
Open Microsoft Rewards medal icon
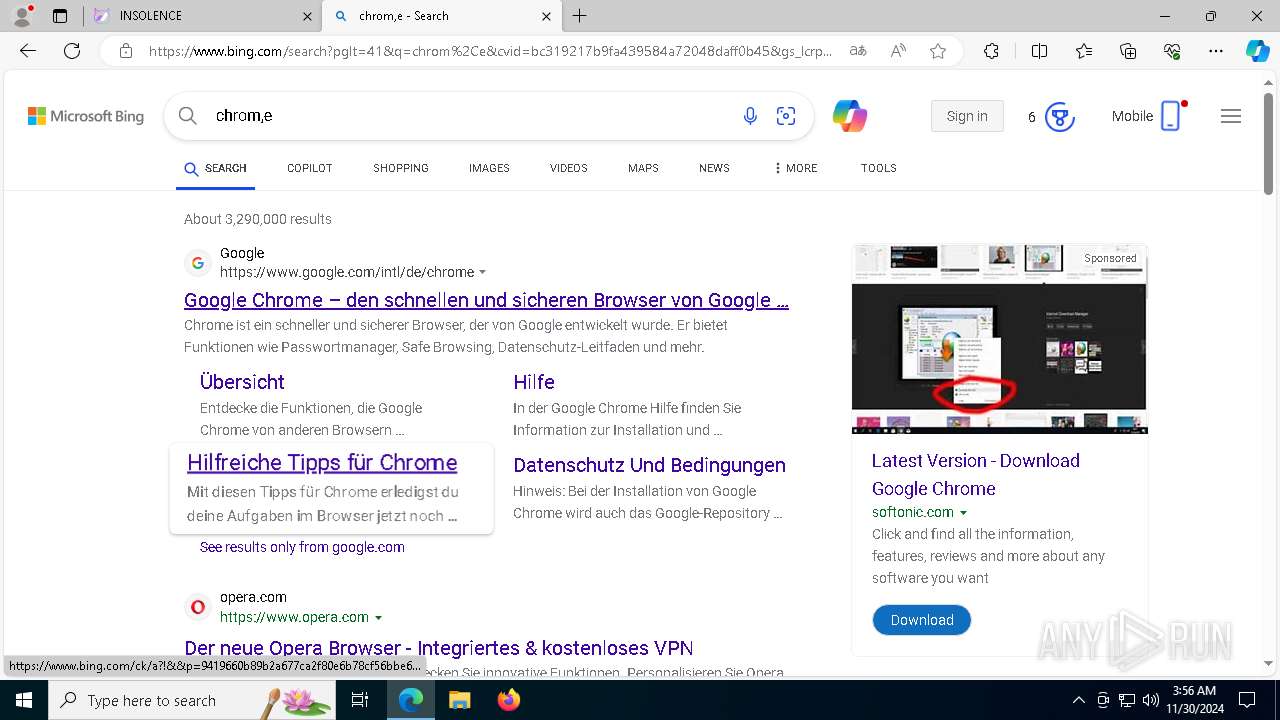(x=1060, y=117)
